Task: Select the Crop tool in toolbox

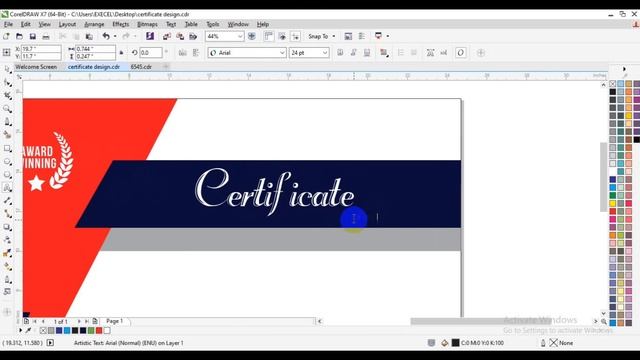Action: 7,96
